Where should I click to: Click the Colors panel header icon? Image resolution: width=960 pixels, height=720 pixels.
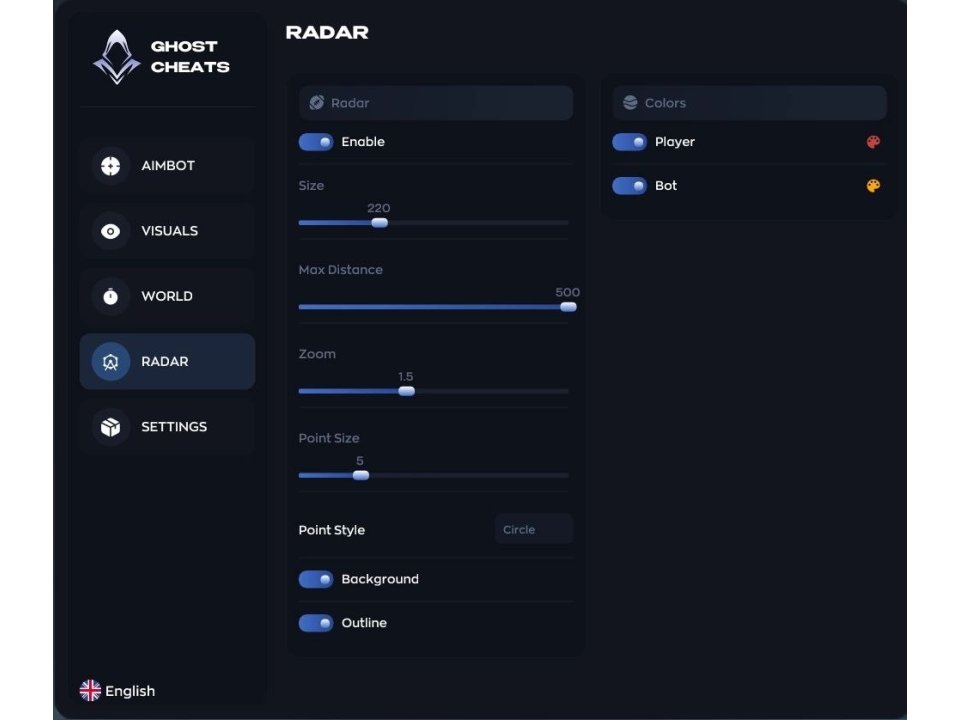630,103
